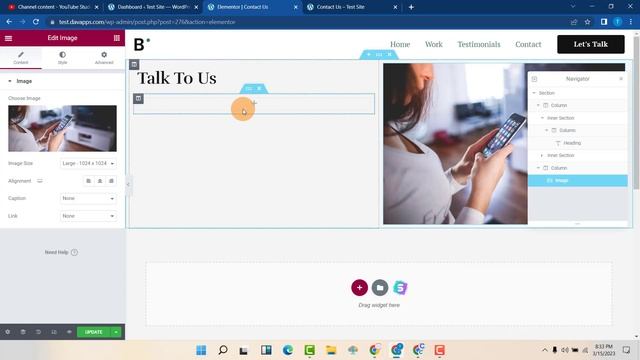640x360 pixels.
Task: Align image to the center
Action: pyautogui.click(x=100, y=181)
